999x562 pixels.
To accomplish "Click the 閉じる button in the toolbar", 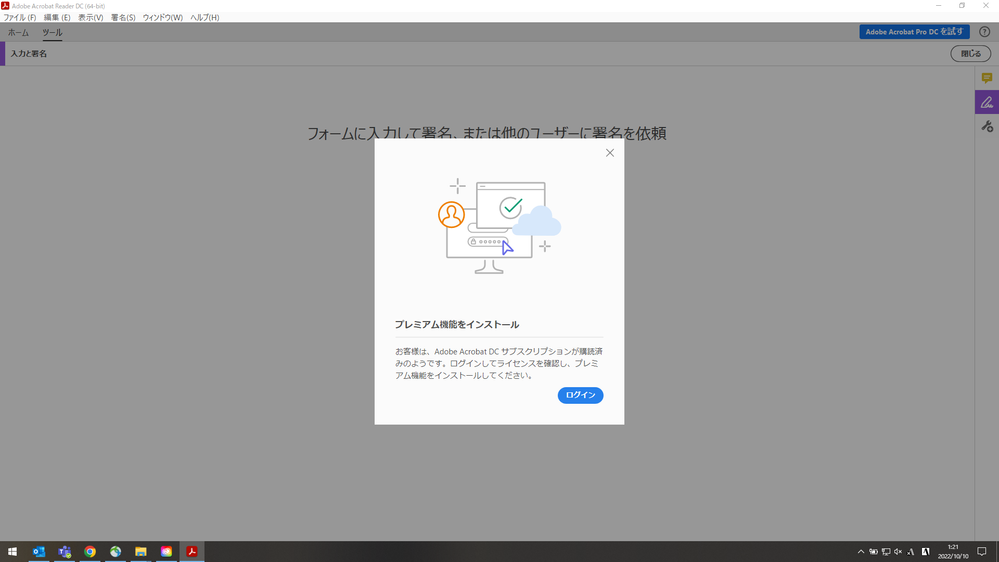I will pos(970,54).
